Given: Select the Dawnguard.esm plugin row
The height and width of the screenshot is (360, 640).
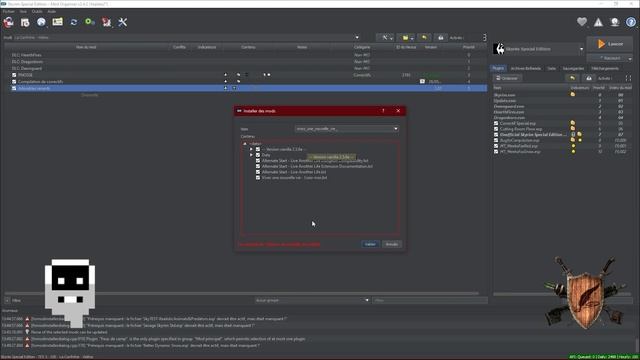Looking at the screenshot, I should pyautogui.click(x=562, y=106).
